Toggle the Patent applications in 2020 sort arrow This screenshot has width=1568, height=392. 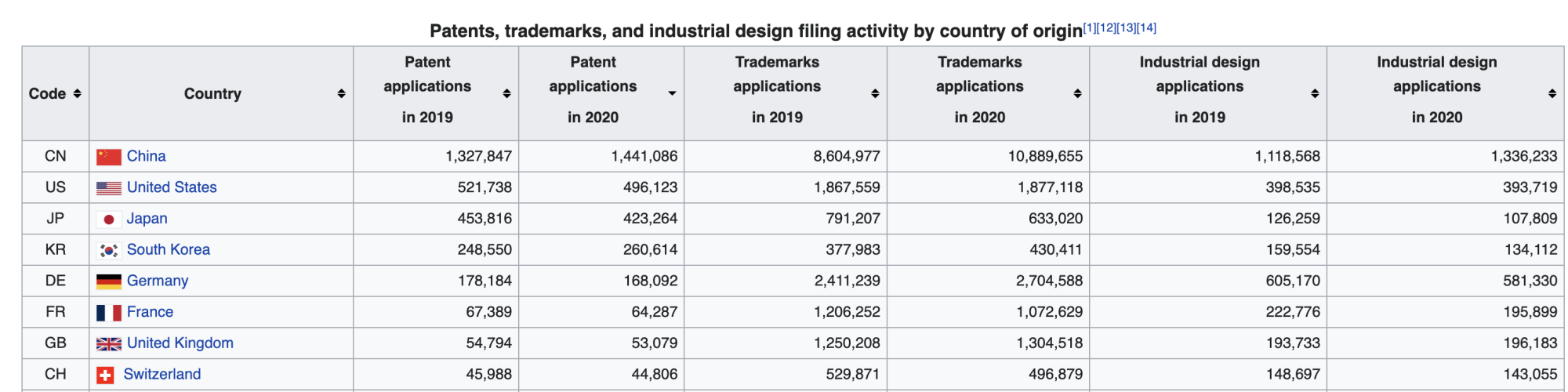[x=672, y=93]
